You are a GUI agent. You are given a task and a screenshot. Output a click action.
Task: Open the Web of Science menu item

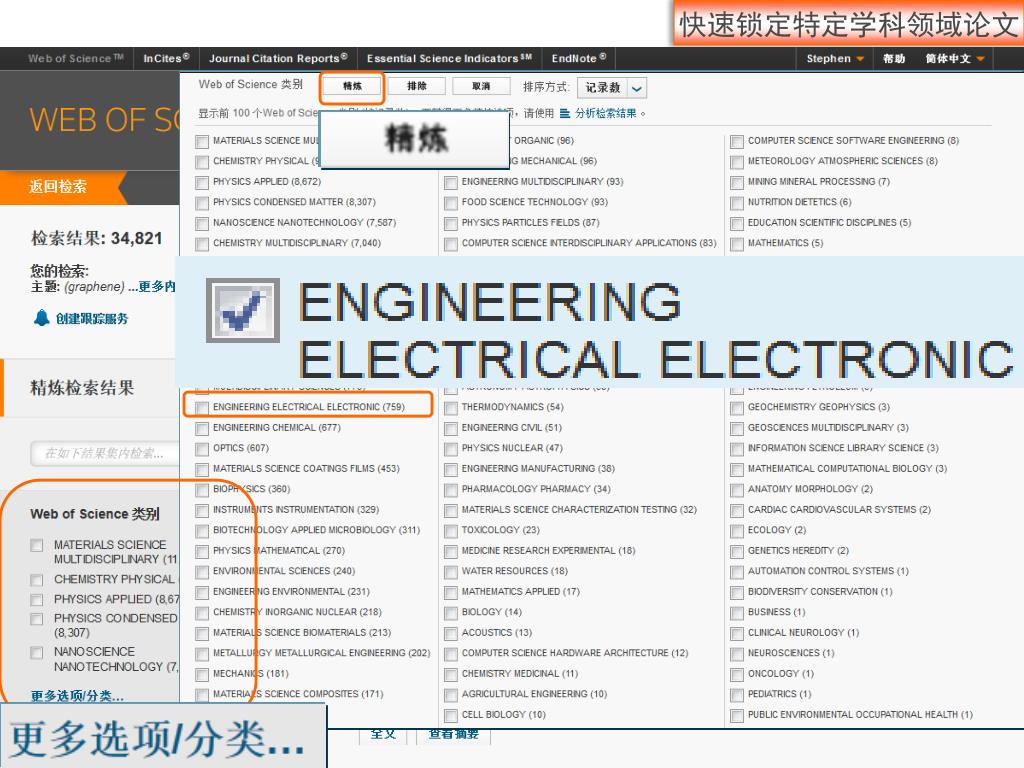click(75, 58)
